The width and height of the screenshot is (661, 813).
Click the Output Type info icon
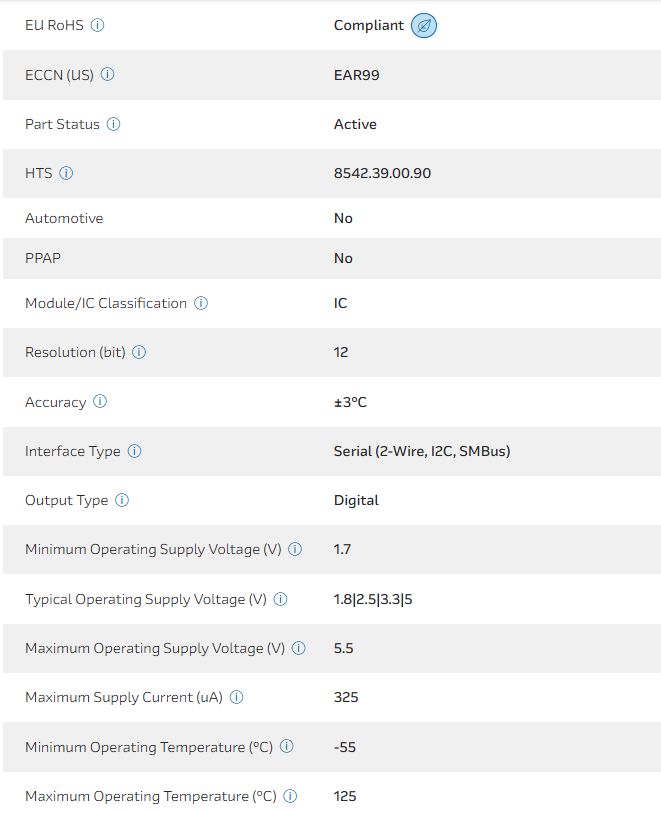[122, 500]
